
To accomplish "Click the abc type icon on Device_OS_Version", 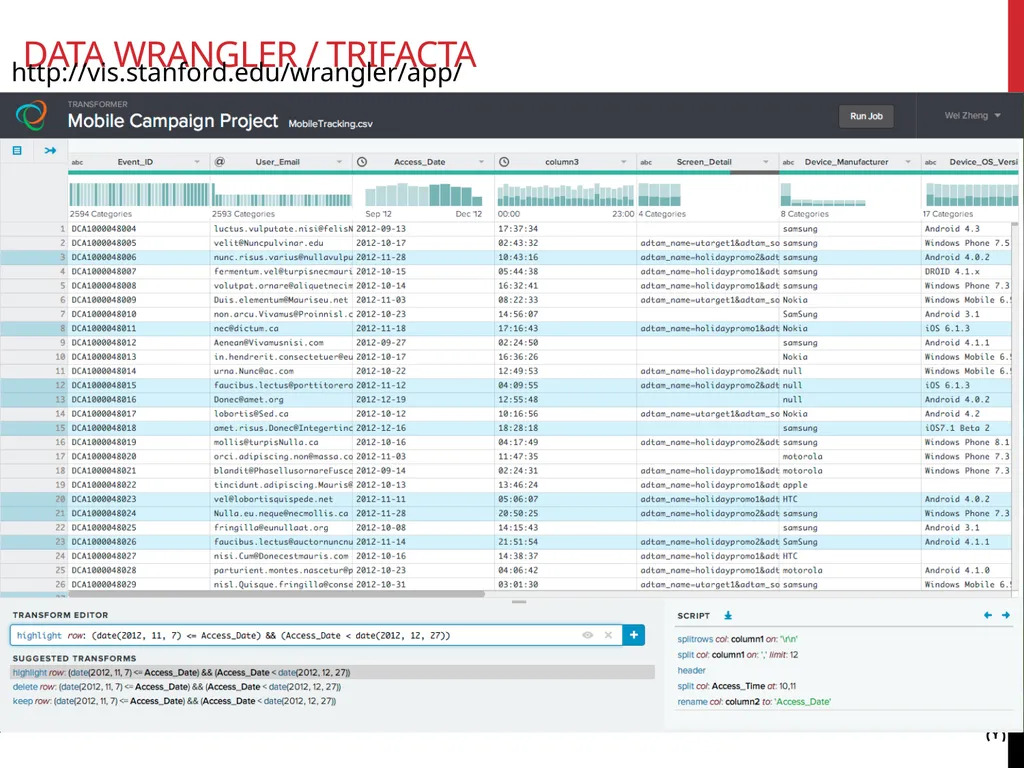I will click(931, 162).
